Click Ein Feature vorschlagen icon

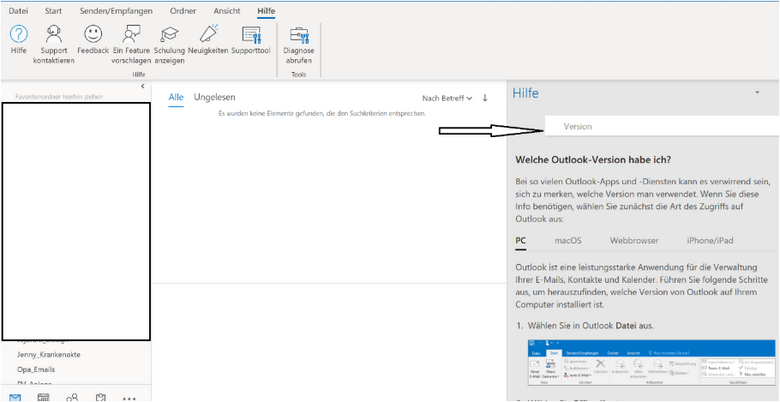131,34
